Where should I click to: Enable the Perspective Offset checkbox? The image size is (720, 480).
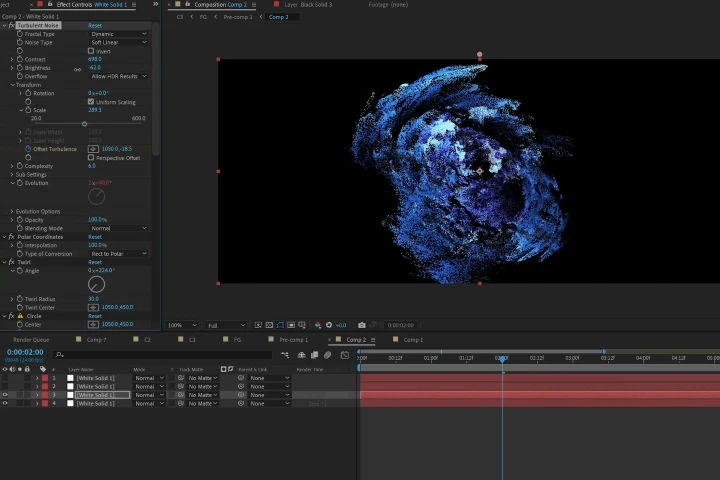(91, 158)
